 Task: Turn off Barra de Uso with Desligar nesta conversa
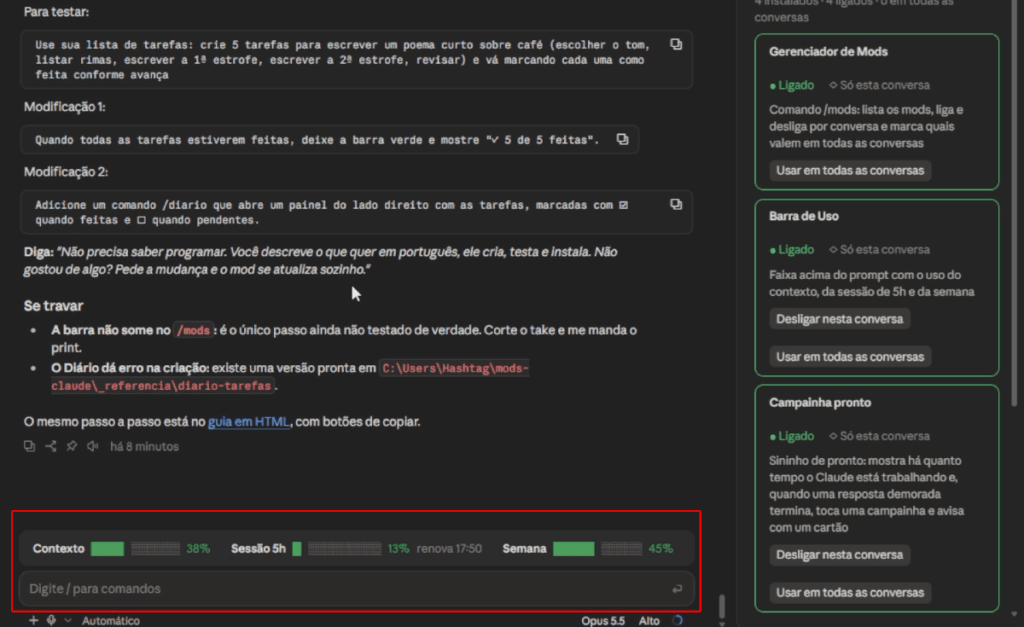tap(839, 319)
